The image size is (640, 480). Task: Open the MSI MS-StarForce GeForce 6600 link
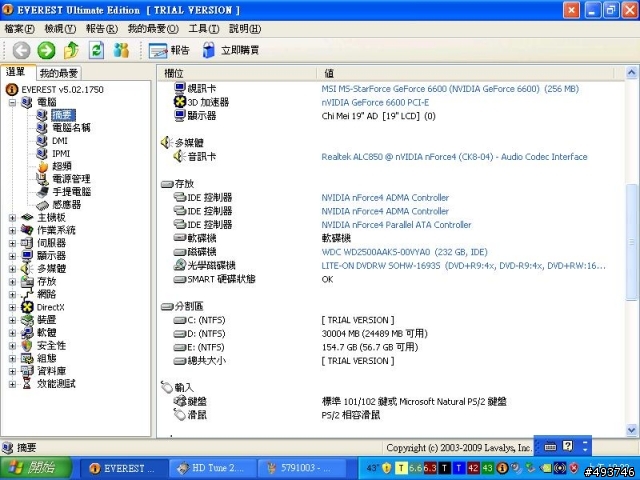[450, 89]
